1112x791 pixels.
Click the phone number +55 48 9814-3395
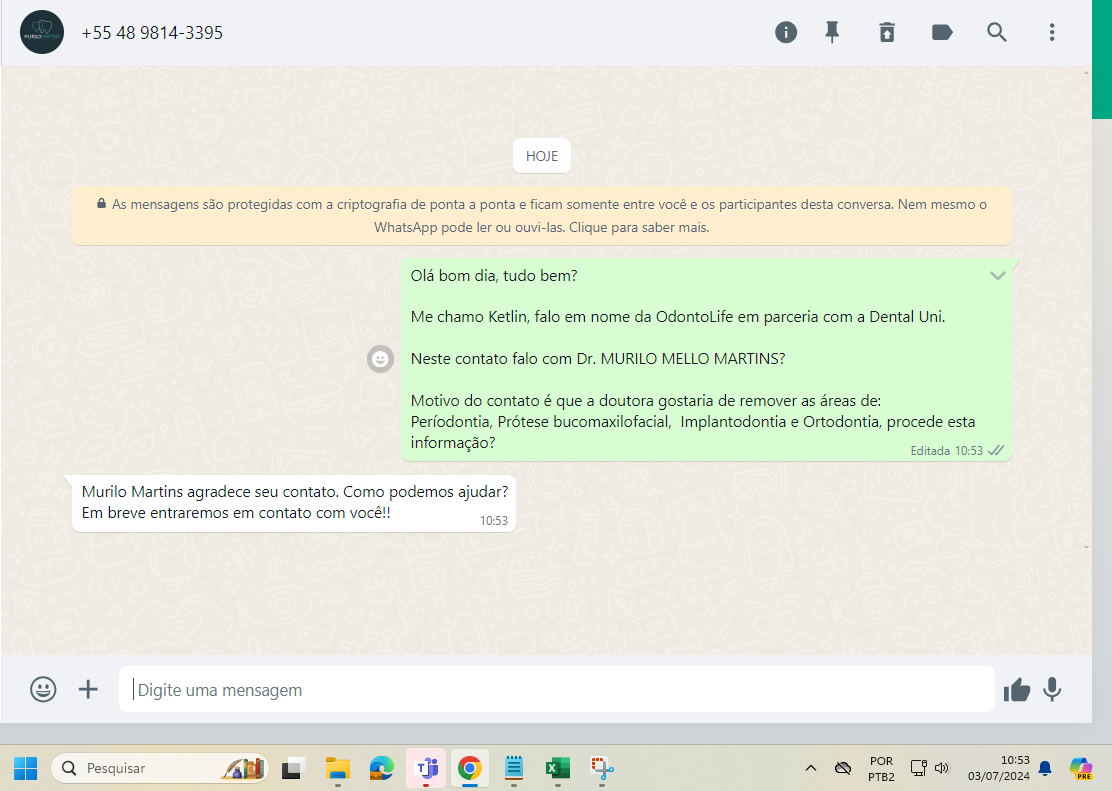click(x=152, y=33)
